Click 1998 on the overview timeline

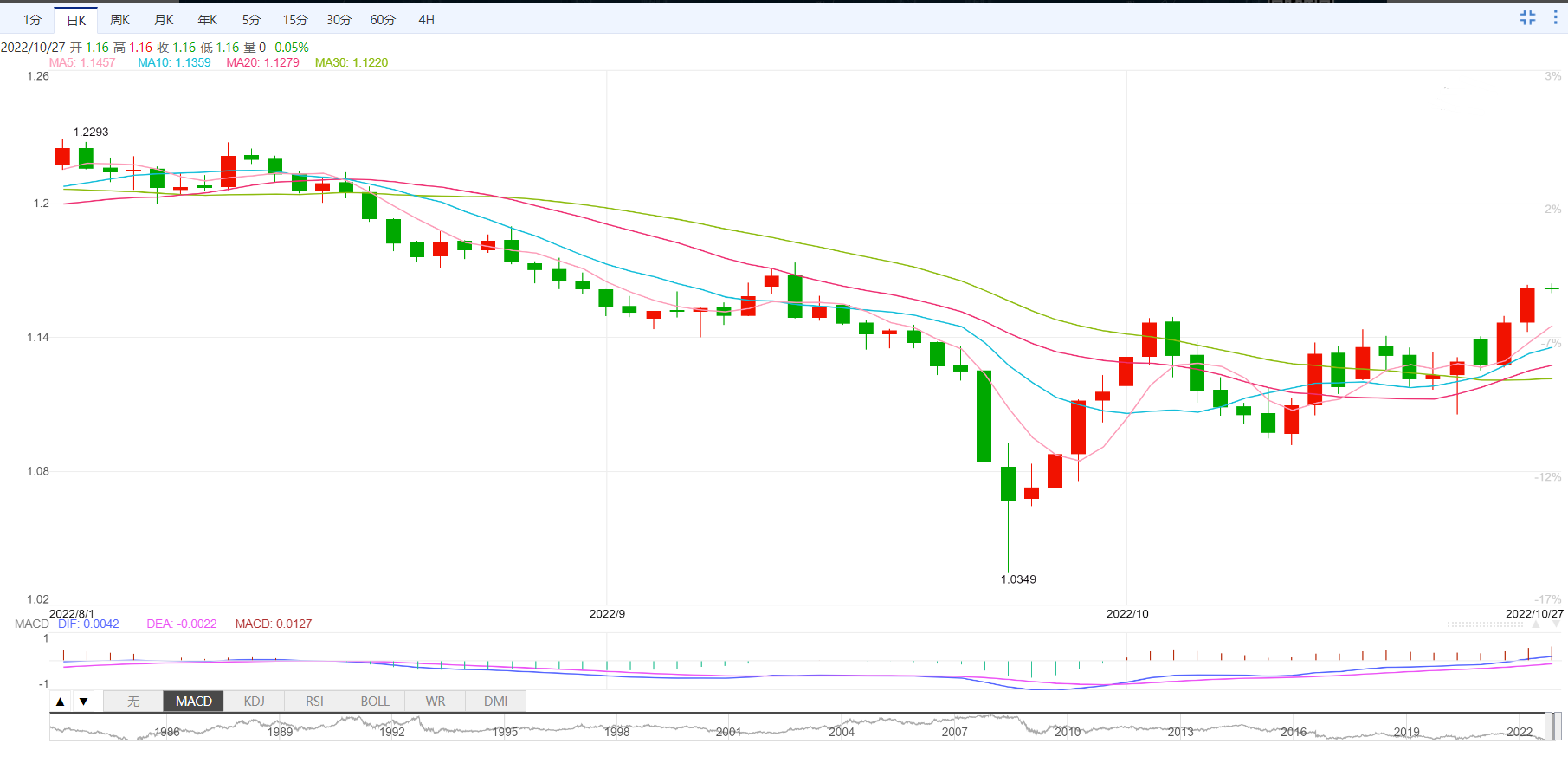(616, 732)
